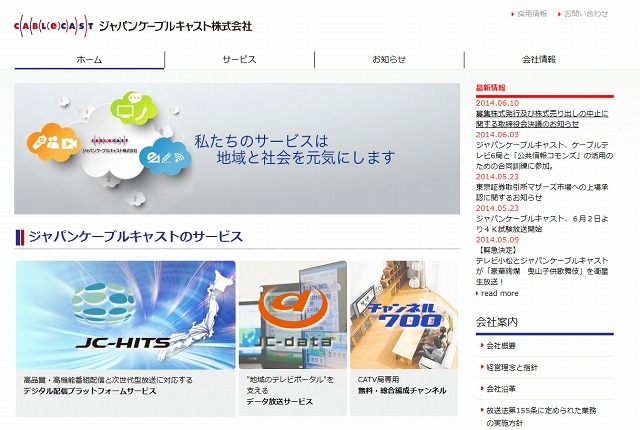This screenshot has width=640, height=430.
Task: Open 放送法第155条 policy link
Action: 541,417
